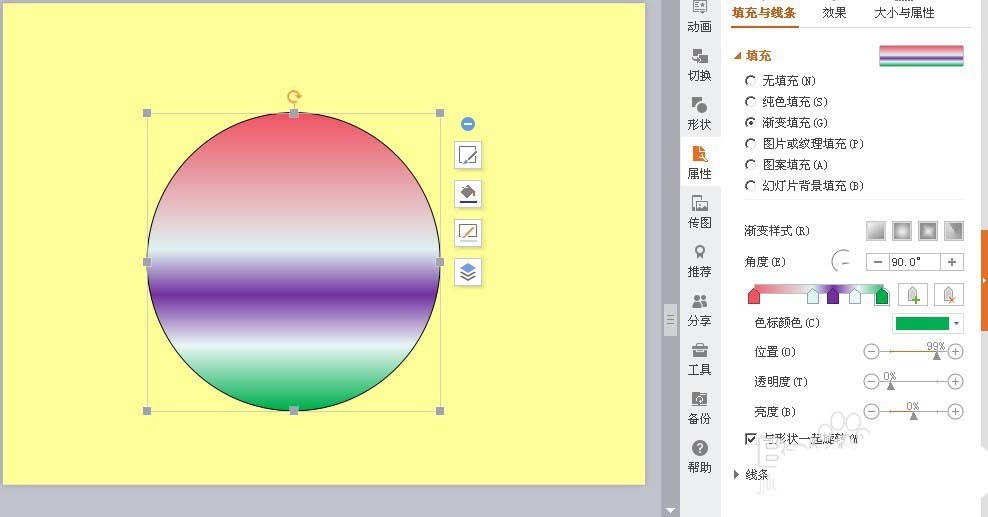Viewport: 988px width, 517px height.
Task: Decrease the 亮度 brightness value
Action: [x=871, y=411]
